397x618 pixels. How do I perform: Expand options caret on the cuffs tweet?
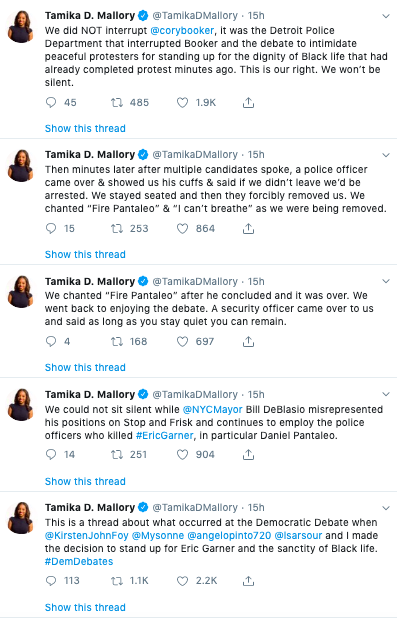386,155
